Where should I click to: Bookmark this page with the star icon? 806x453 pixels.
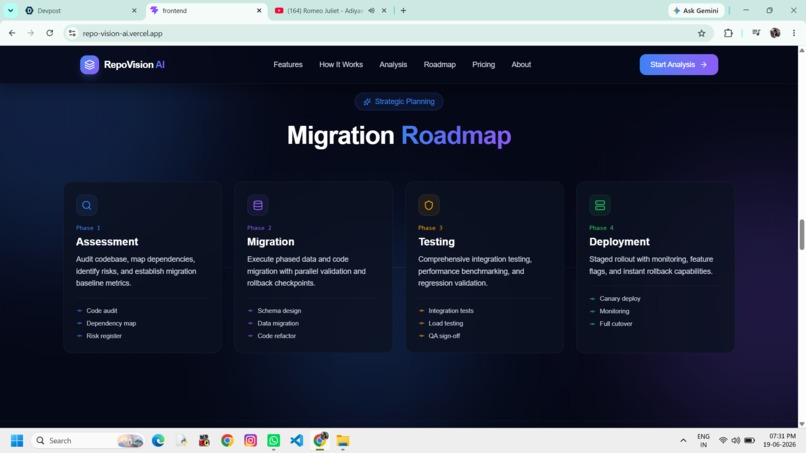click(702, 33)
